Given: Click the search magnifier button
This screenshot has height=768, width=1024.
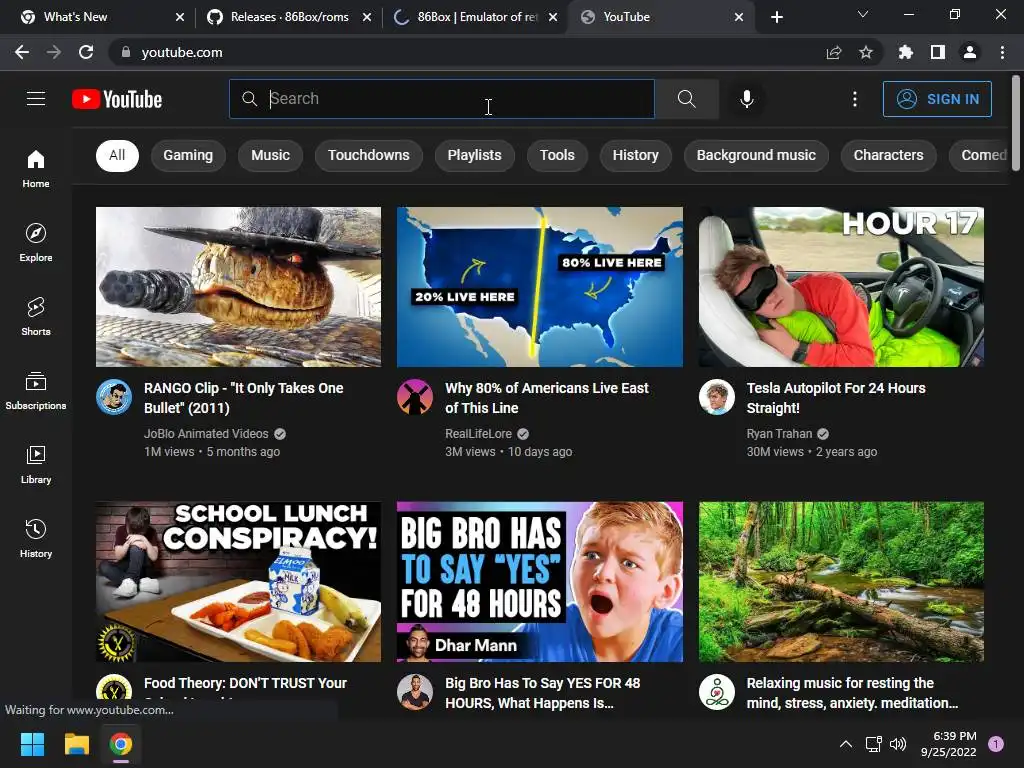Looking at the screenshot, I should click(x=686, y=99).
